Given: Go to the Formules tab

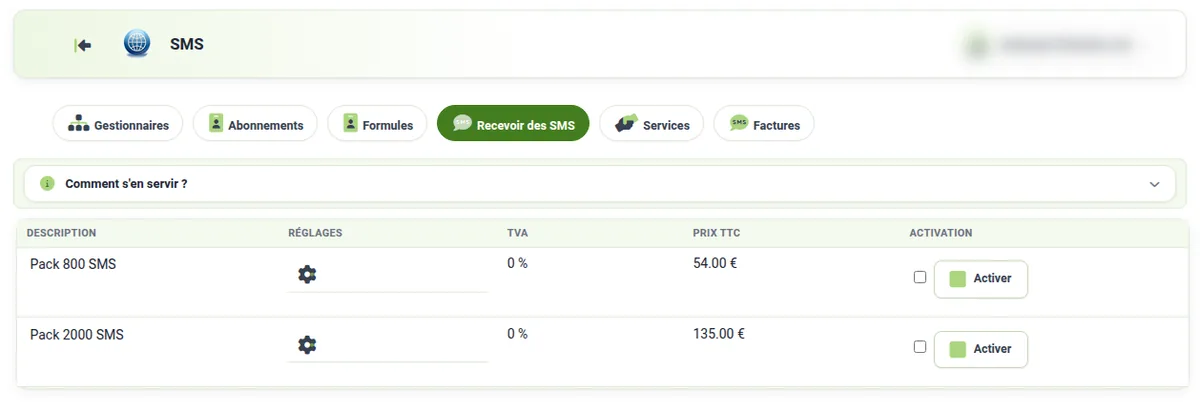Looking at the screenshot, I should (377, 125).
